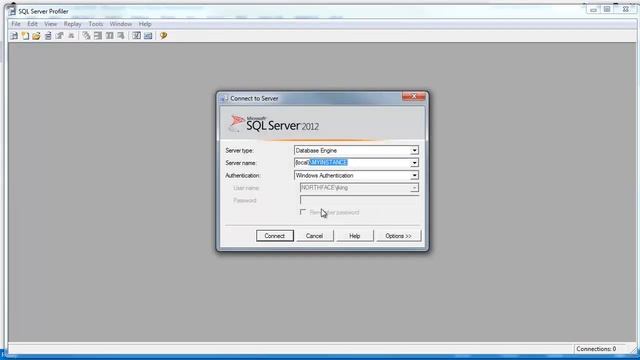Maximize the SQL Server Profiler window

(607, 9)
